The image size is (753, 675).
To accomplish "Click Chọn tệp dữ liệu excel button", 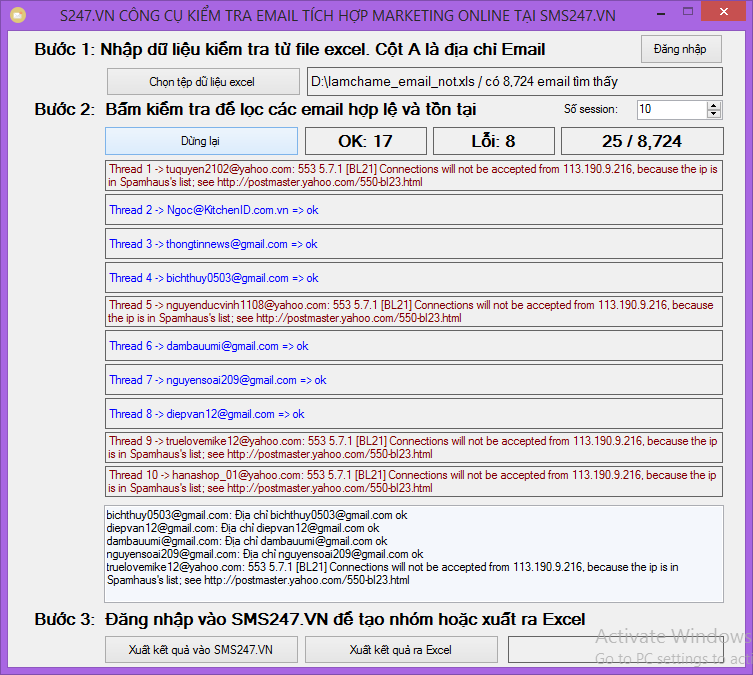I will (x=203, y=82).
